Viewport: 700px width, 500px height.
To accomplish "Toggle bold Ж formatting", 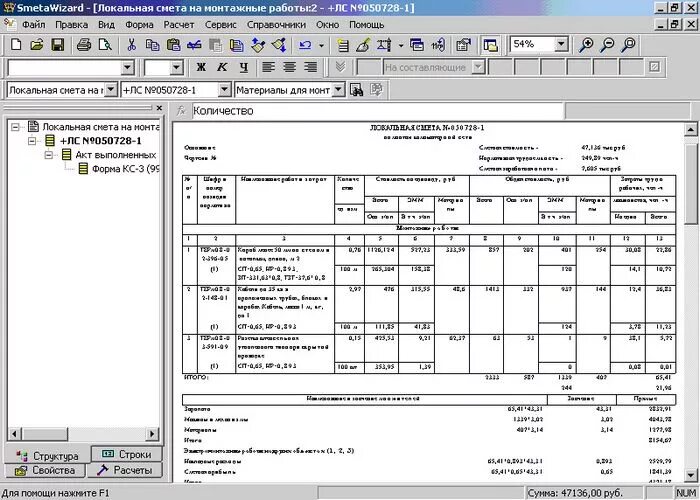I will [201, 67].
